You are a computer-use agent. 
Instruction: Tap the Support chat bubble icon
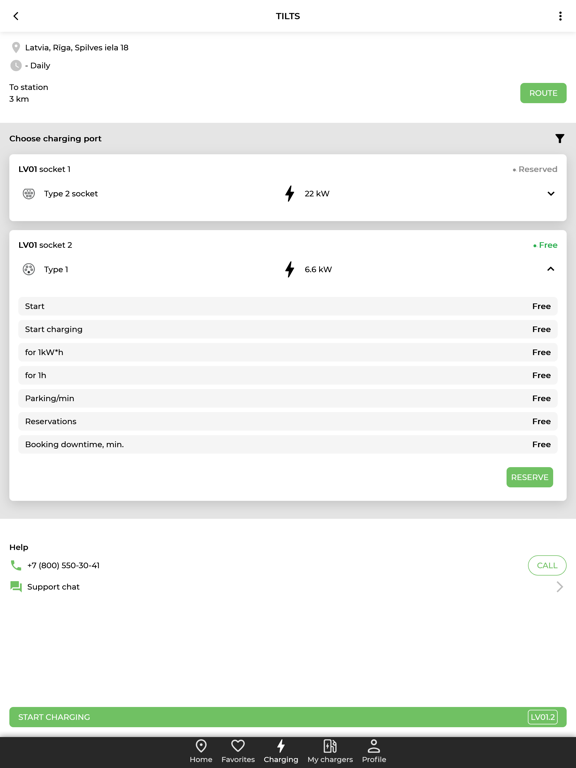point(16,587)
